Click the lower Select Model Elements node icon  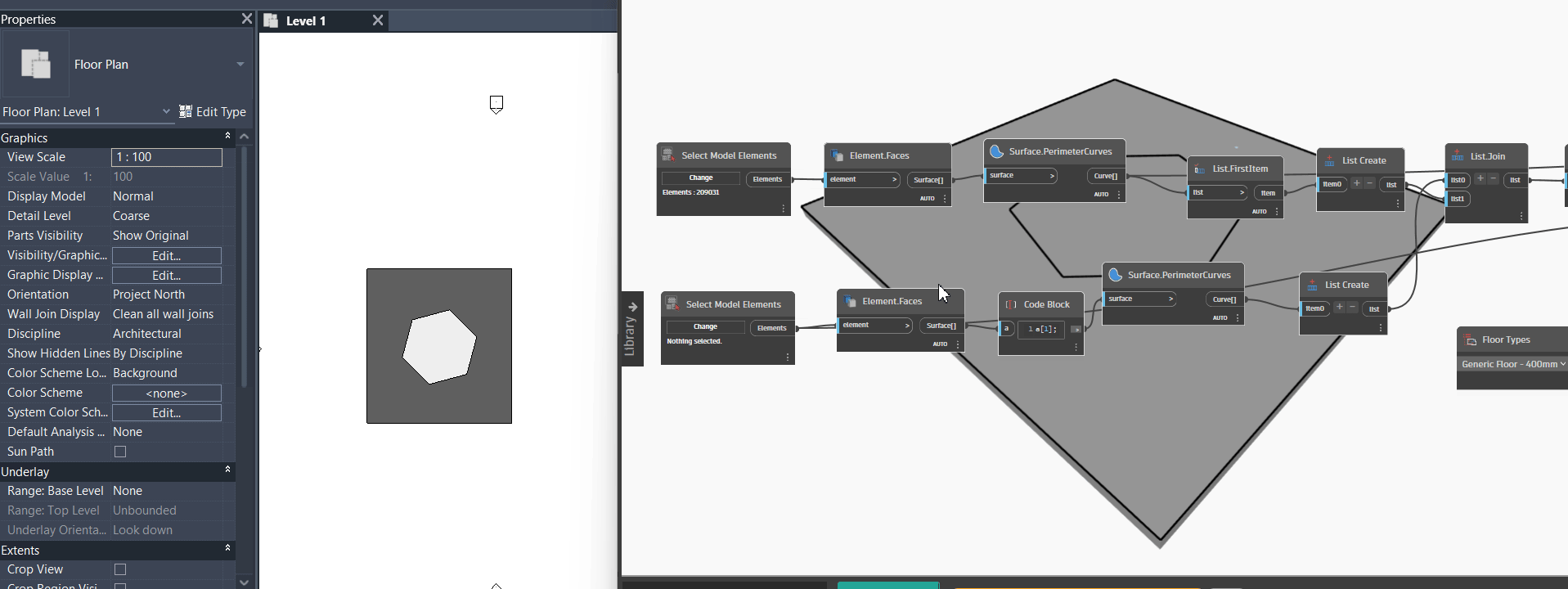coord(672,303)
